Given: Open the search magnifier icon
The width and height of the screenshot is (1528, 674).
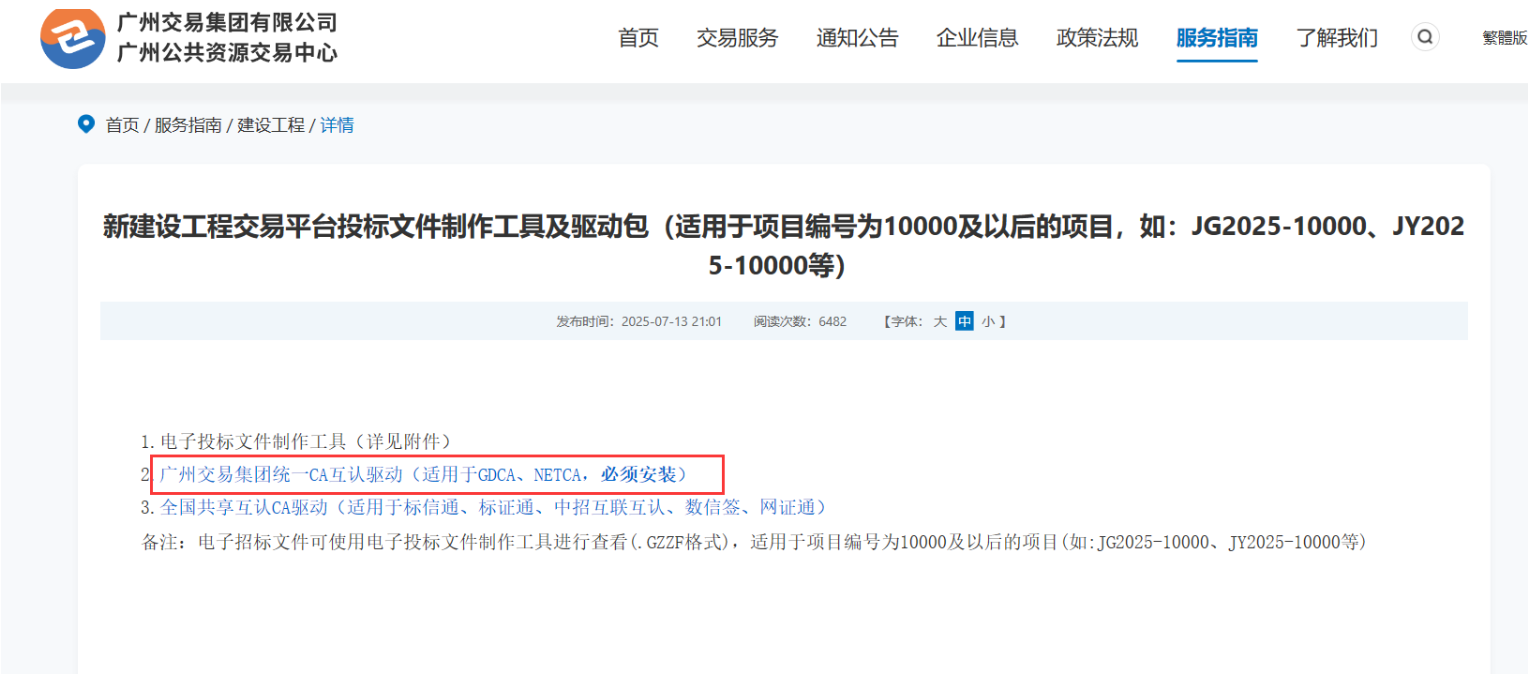Looking at the screenshot, I should tap(1425, 37).
